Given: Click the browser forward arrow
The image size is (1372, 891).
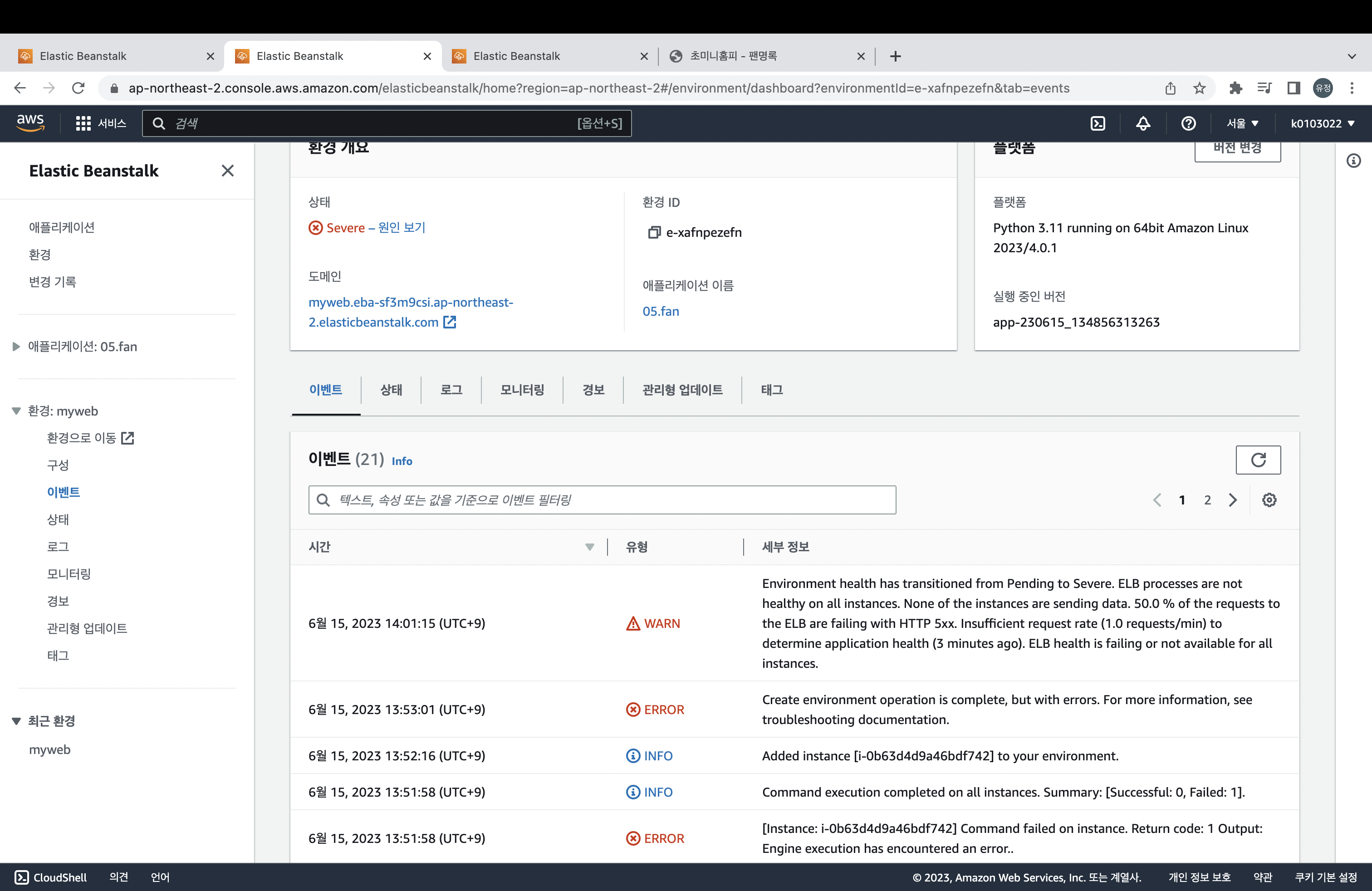Looking at the screenshot, I should click(49, 88).
